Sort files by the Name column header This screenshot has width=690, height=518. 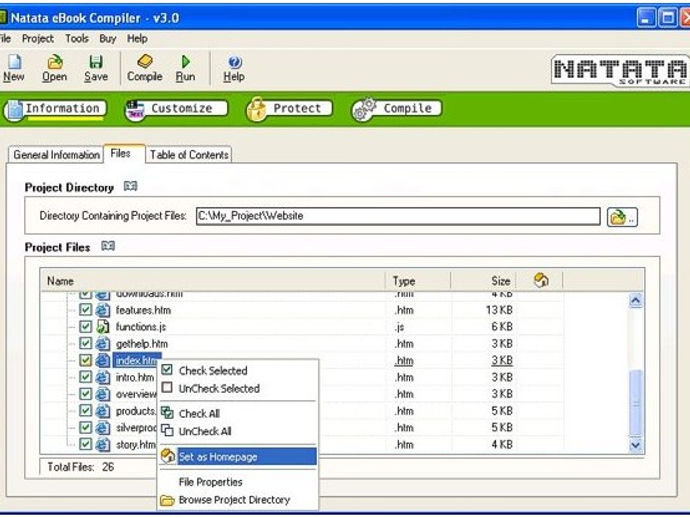tap(213, 281)
